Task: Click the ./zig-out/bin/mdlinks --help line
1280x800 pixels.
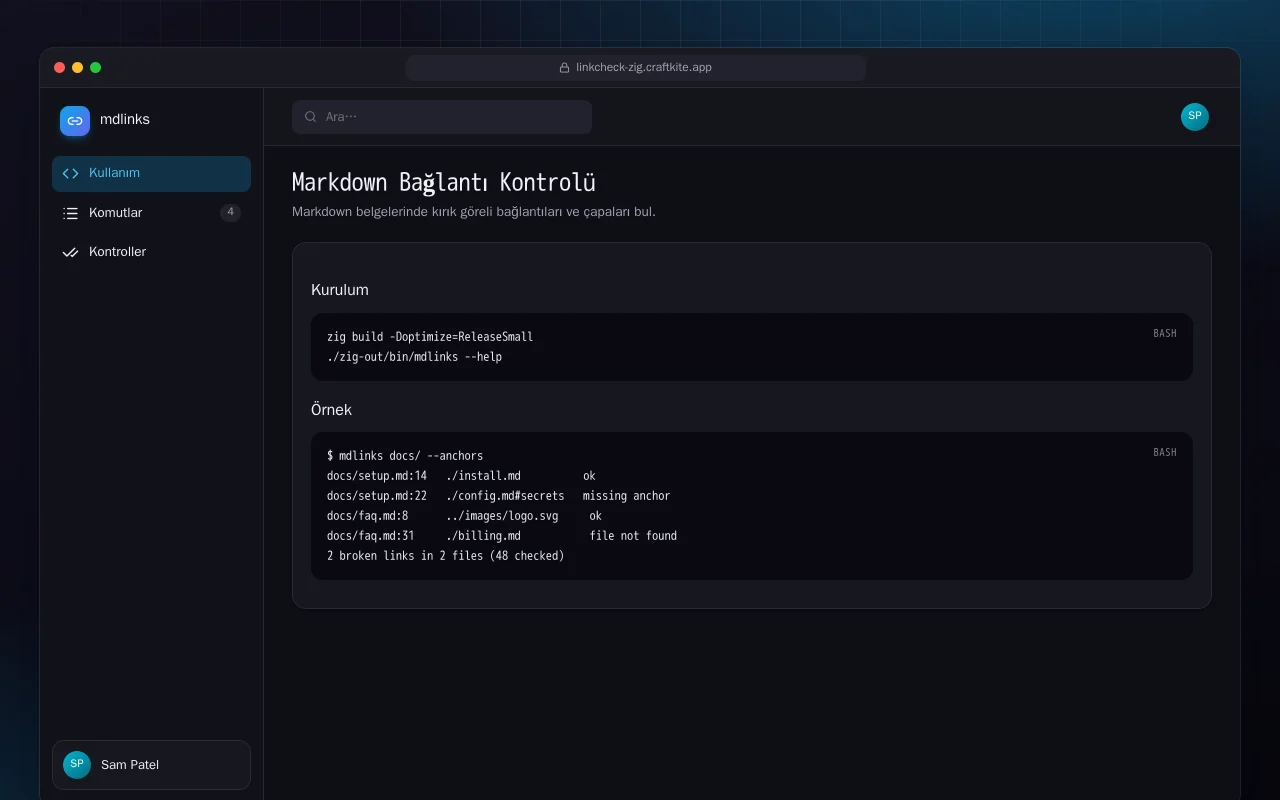Action: coord(414,357)
